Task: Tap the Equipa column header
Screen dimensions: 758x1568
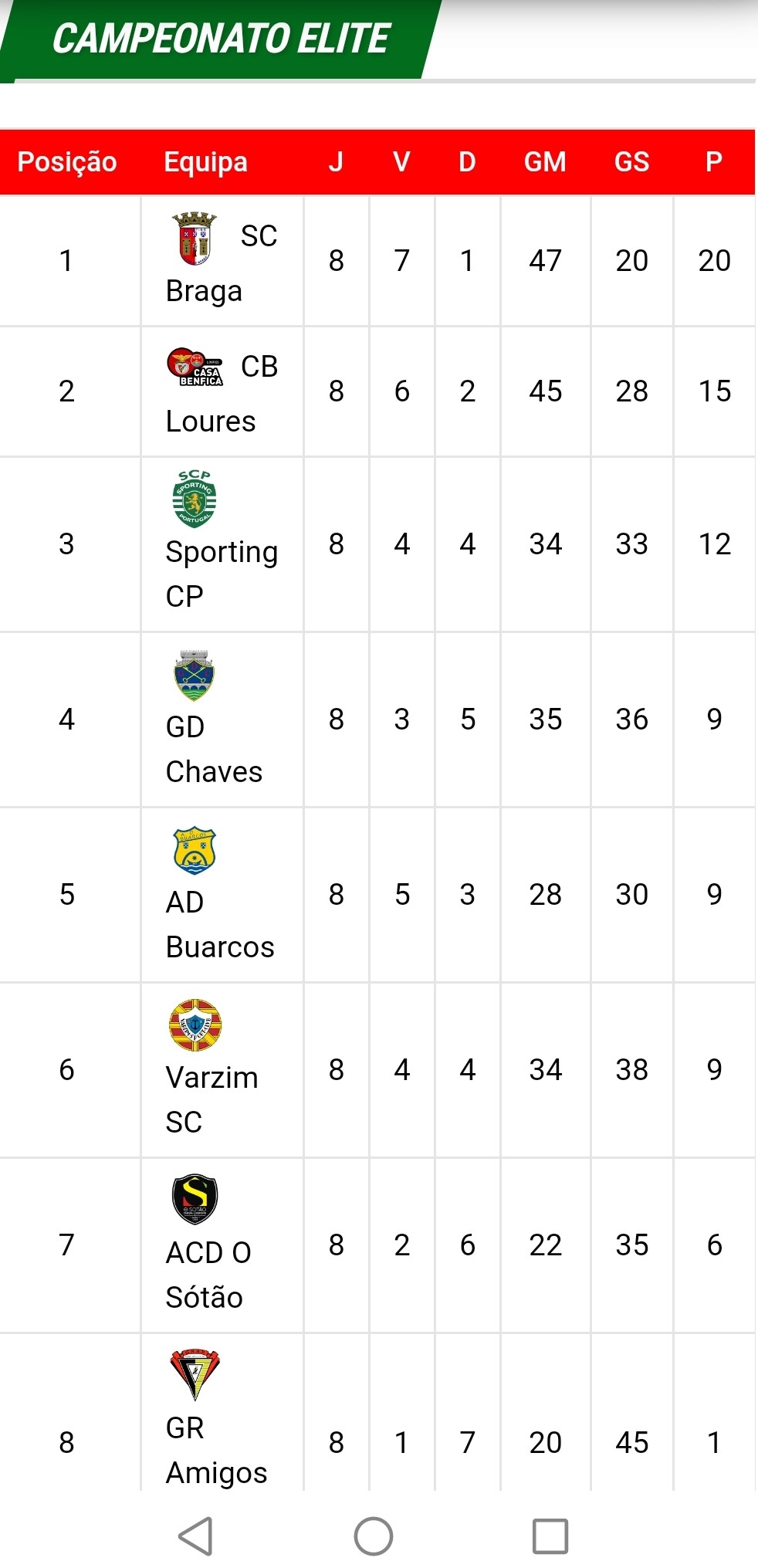Action: (x=206, y=162)
